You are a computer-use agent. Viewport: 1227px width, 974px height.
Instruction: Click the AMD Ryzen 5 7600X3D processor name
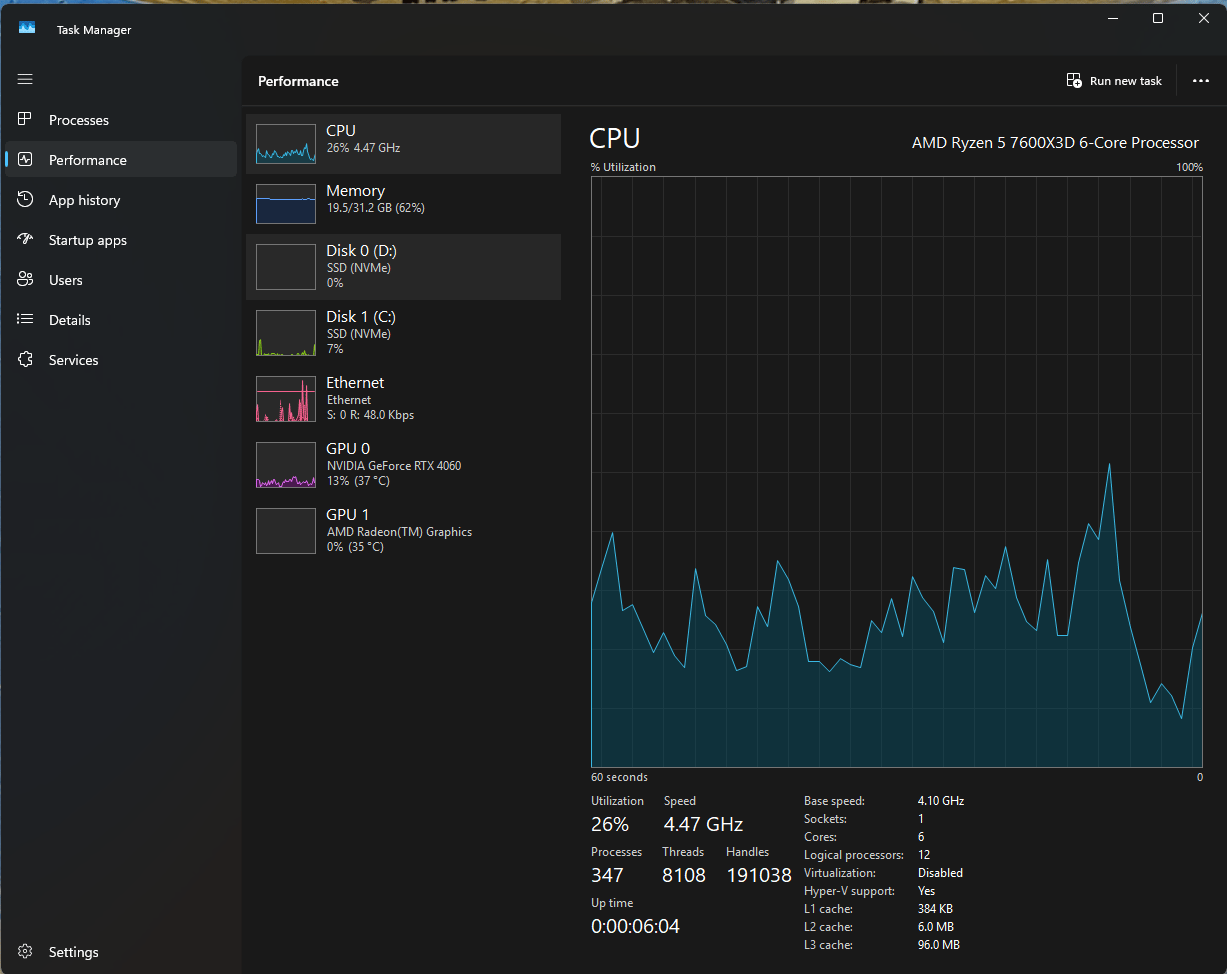(1055, 143)
